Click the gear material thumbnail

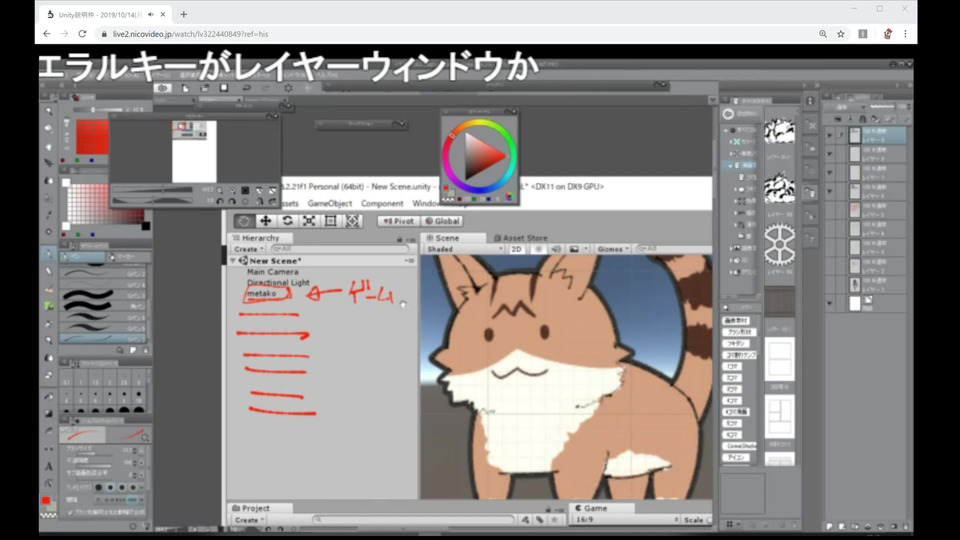pos(779,245)
